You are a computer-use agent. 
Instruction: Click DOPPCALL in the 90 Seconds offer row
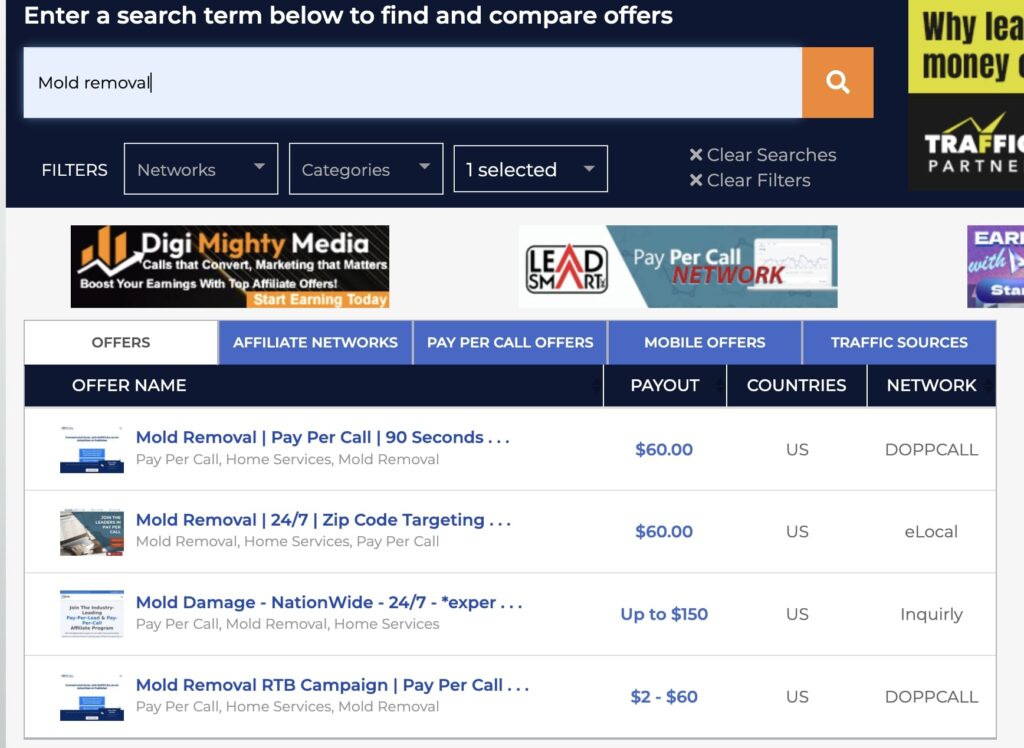[x=931, y=449]
